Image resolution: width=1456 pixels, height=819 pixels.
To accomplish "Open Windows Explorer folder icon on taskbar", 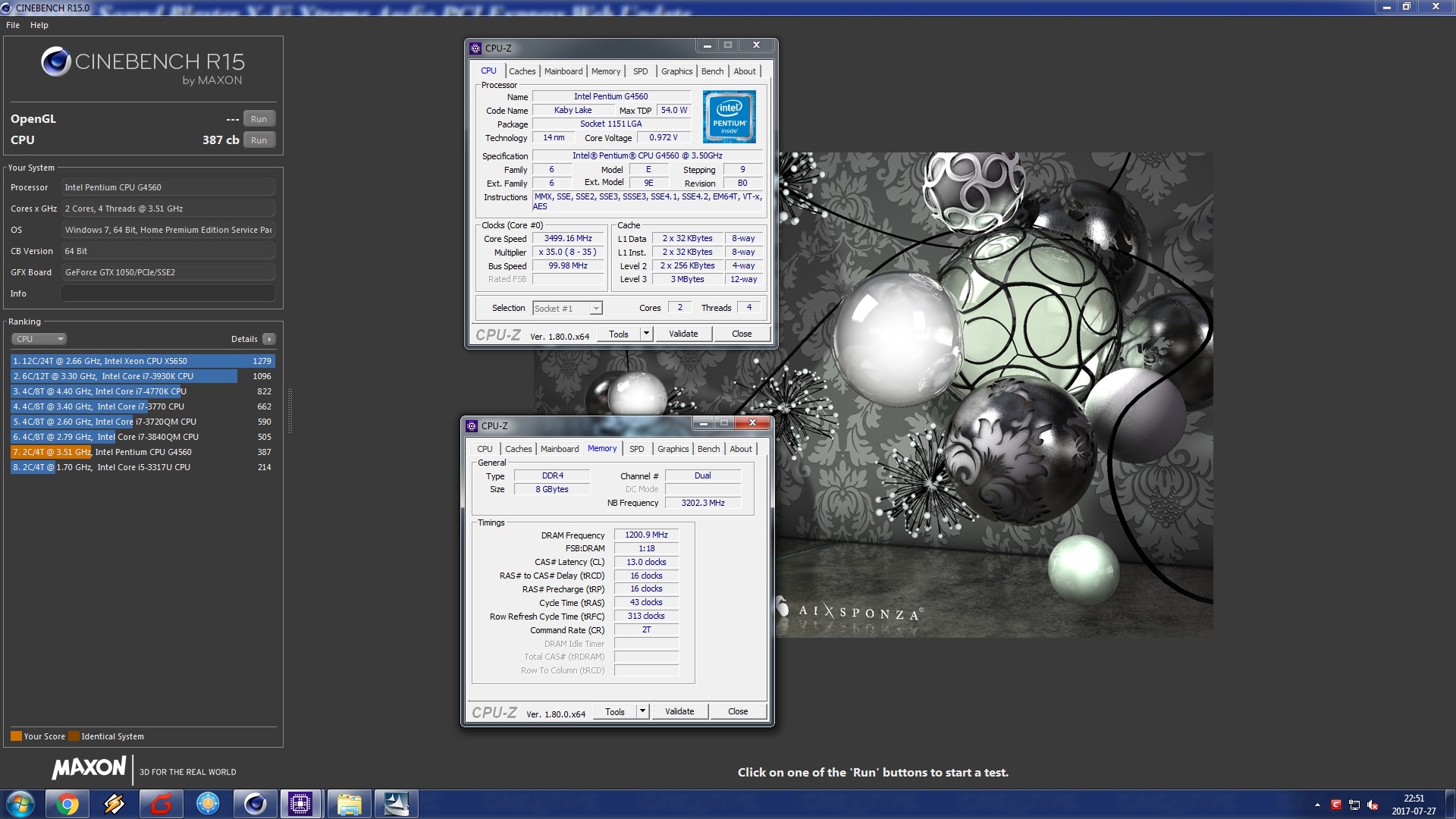I will point(349,804).
